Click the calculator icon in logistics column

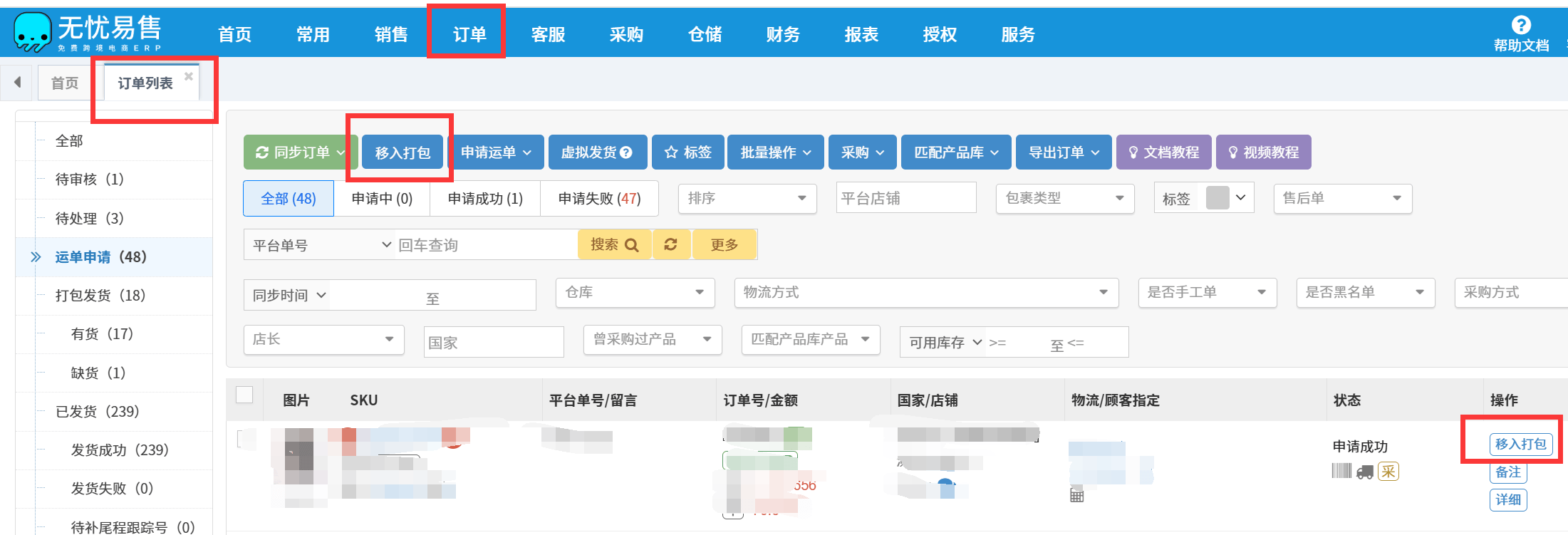(x=1077, y=495)
